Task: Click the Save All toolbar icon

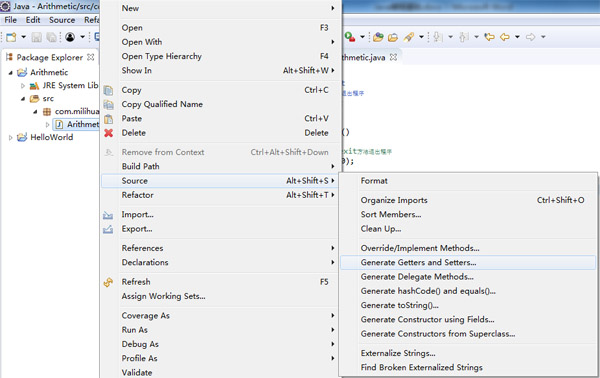Action: click(x=51, y=37)
